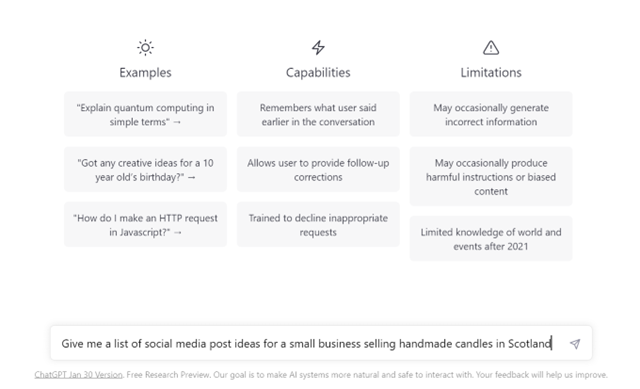640x389 pixels.
Task: Click the sun icon above Examples
Action: point(145,48)
